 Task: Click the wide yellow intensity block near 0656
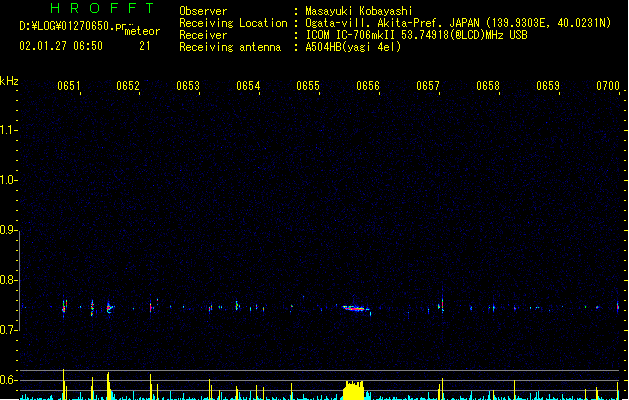353,390
